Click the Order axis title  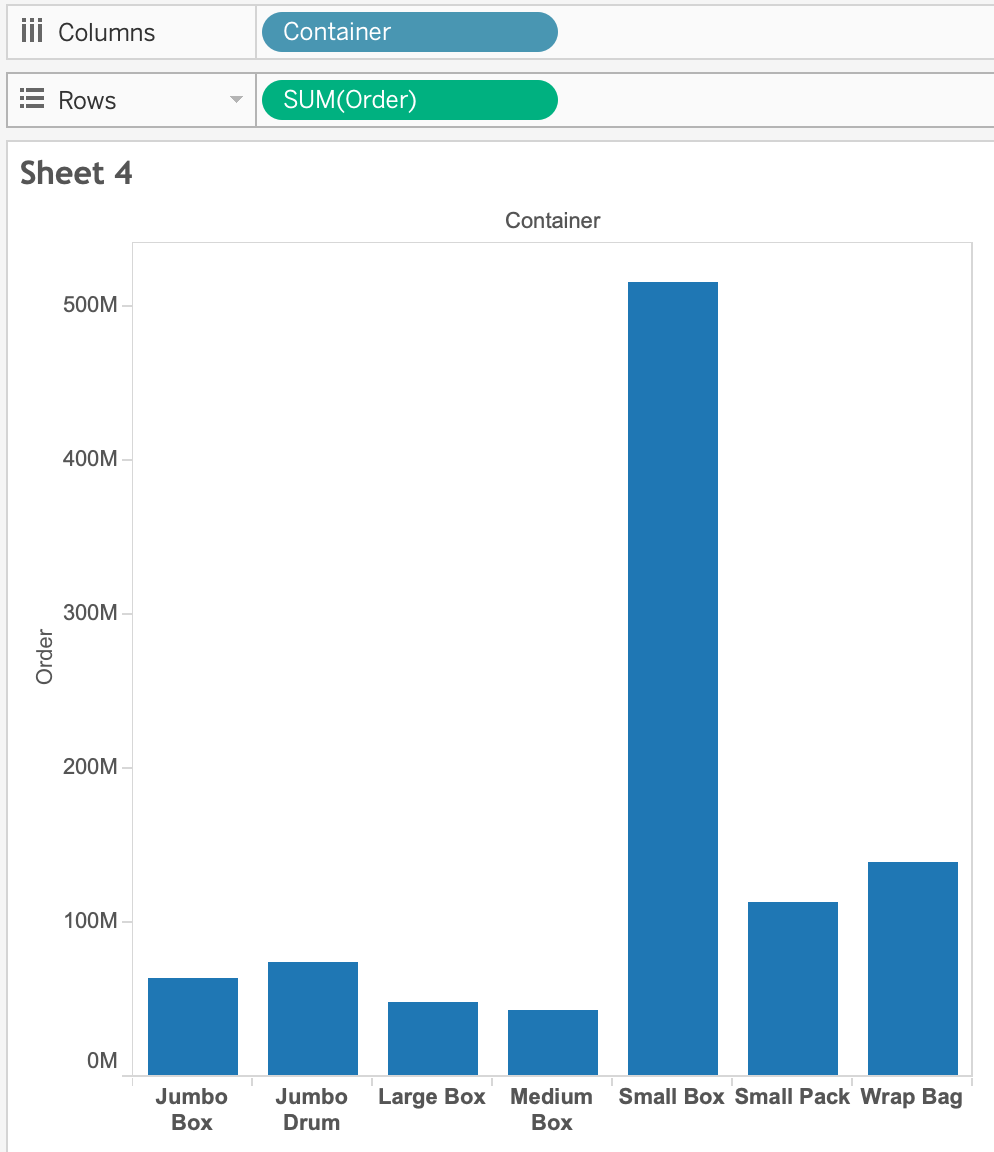(44, 656)
